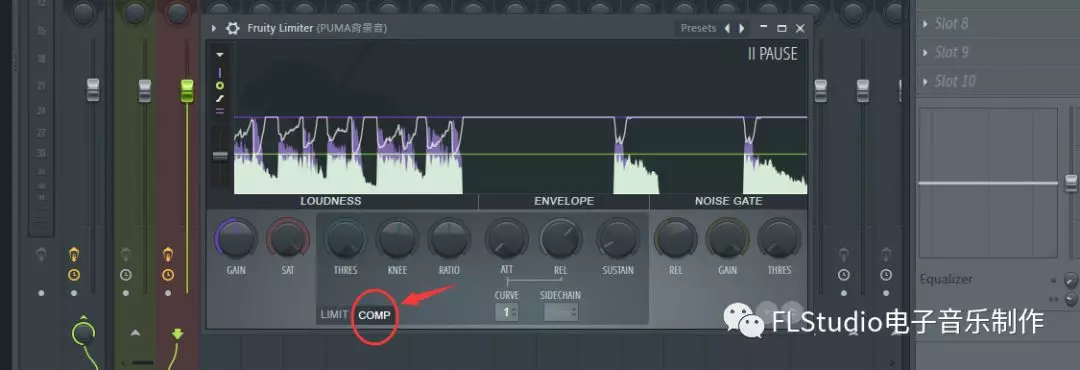Screen dimensions: 1080x370
Task: Select the next preset arrow
Action: pos(742,28)
